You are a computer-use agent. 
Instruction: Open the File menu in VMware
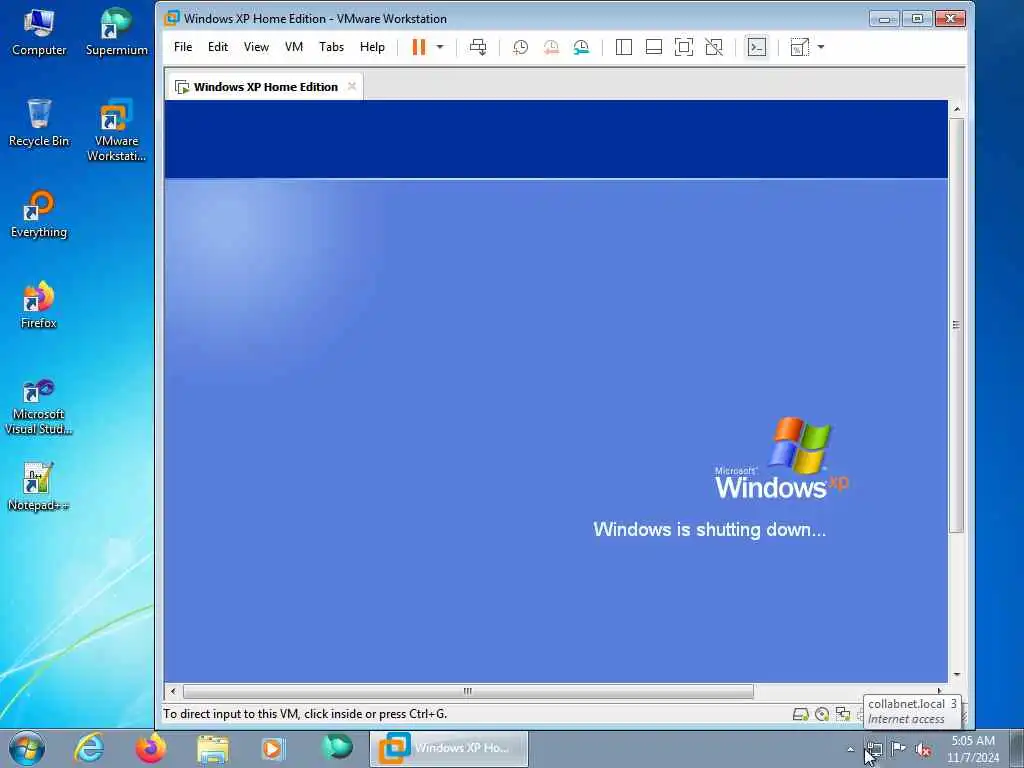pyautogui.click(x=183, y=47)
